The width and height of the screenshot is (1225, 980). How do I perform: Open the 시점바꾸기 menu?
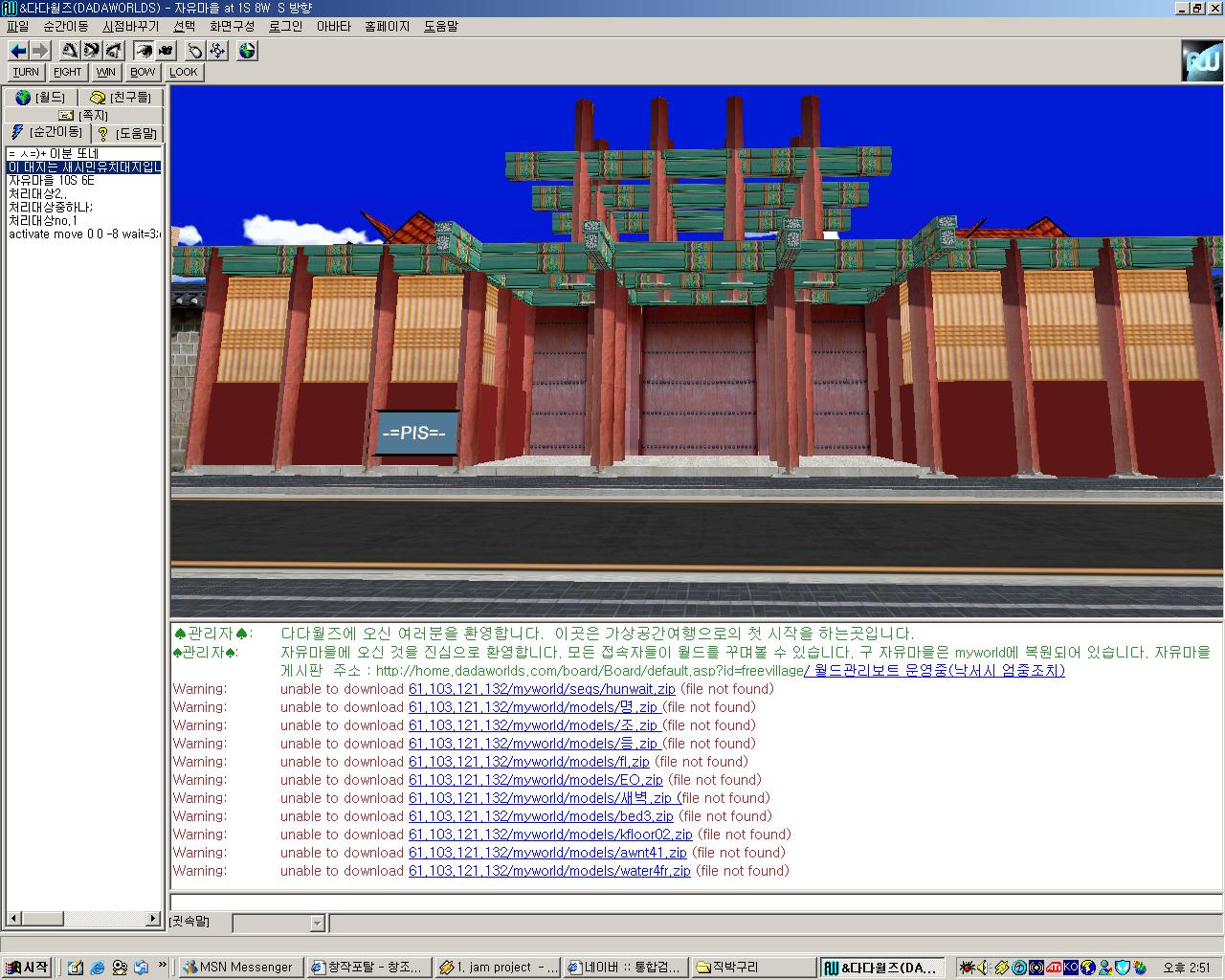130,27
